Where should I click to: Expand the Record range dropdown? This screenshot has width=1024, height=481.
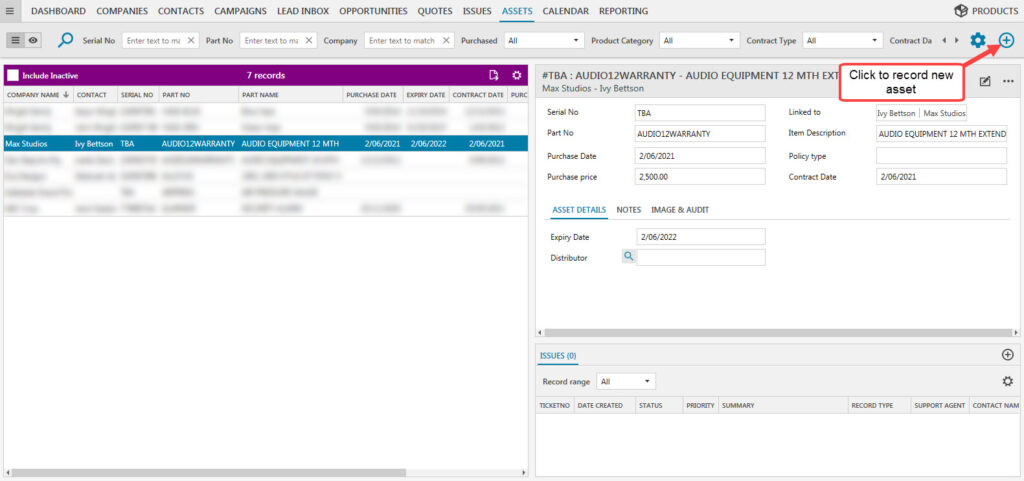[626, 381]
